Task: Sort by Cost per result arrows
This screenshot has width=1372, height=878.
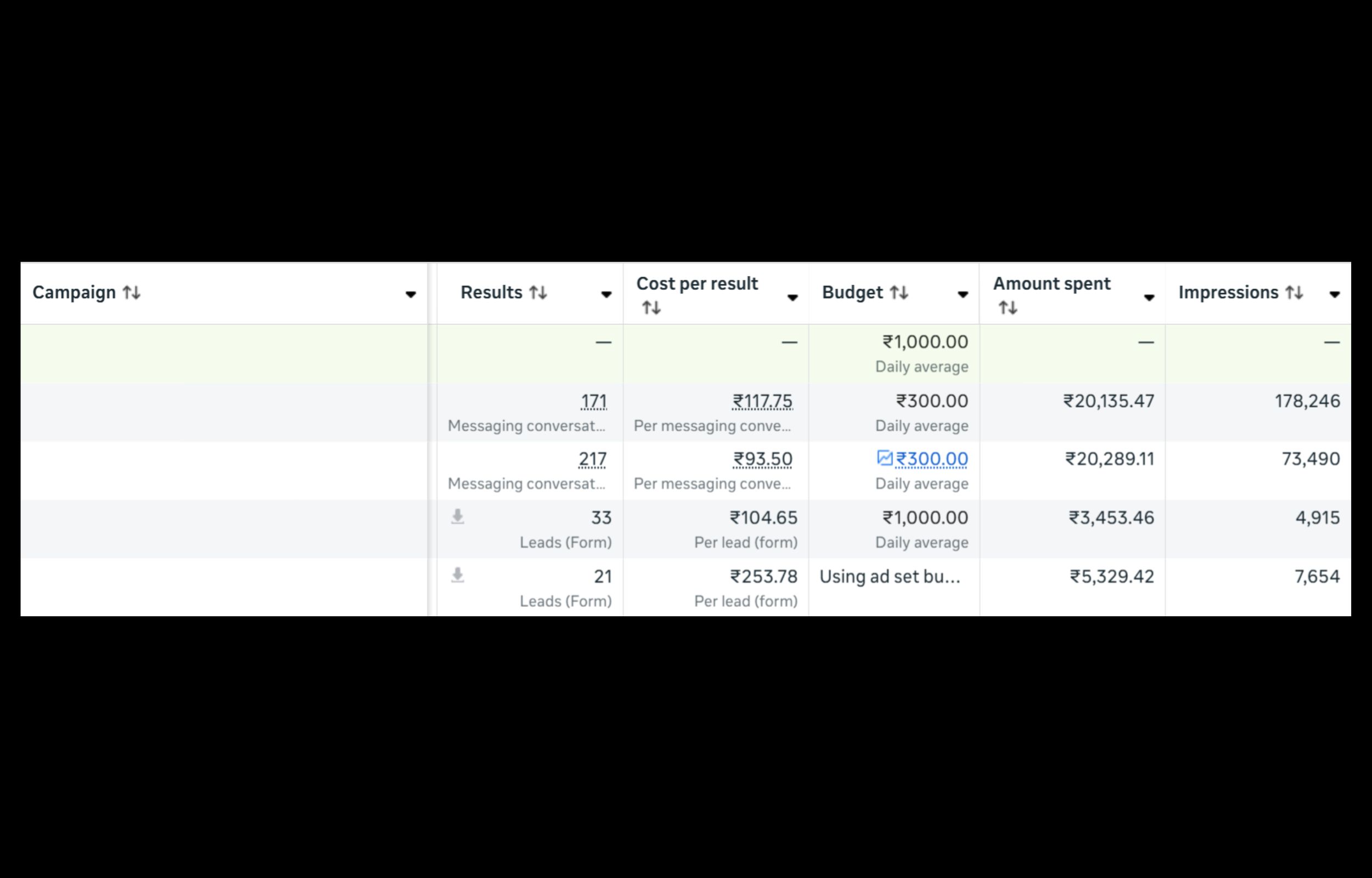Action: pyautogui.click(x=651, y=308)
